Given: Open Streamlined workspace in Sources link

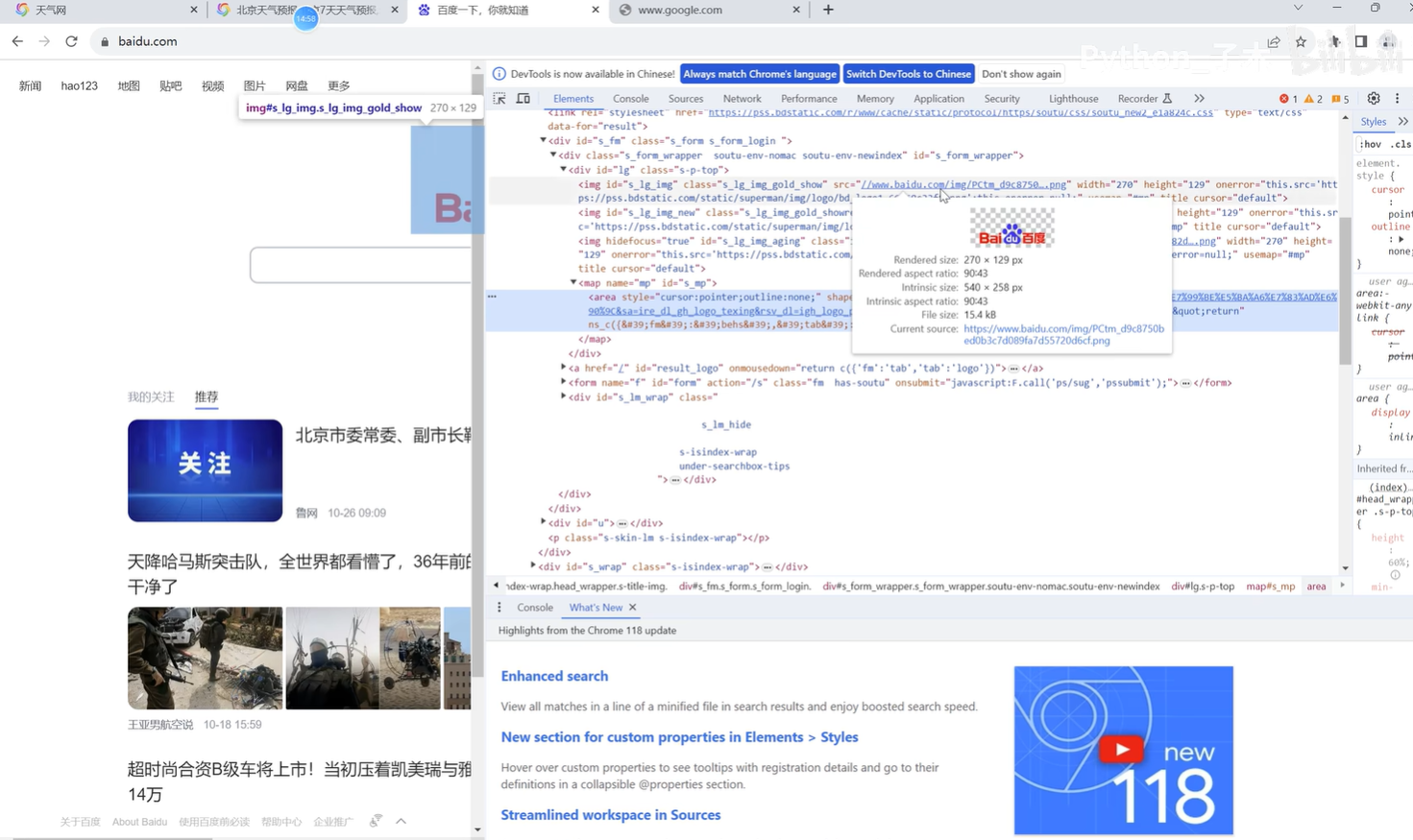Looking at the screenshot, I should click(611, 815).
